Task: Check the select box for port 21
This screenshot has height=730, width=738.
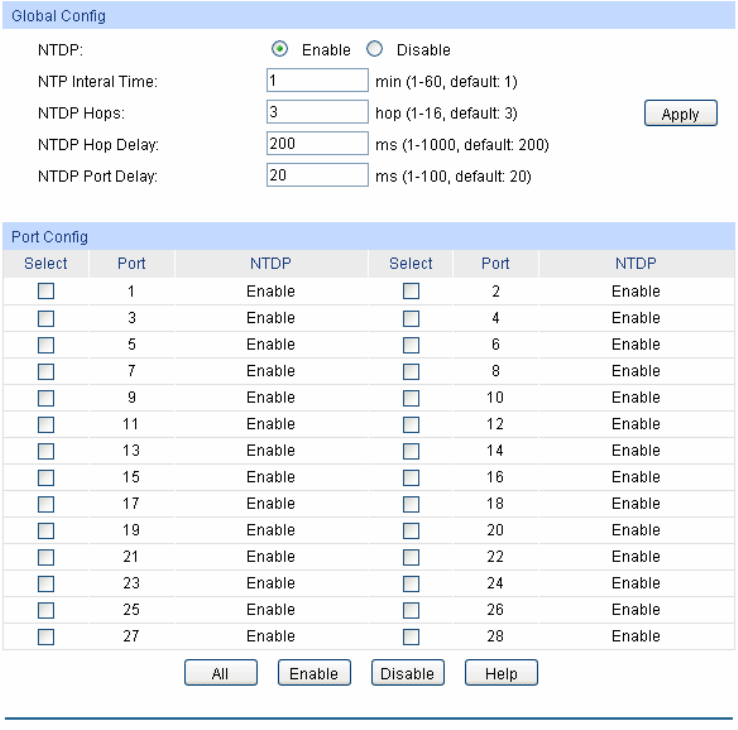Action: (x=46, y=557)
